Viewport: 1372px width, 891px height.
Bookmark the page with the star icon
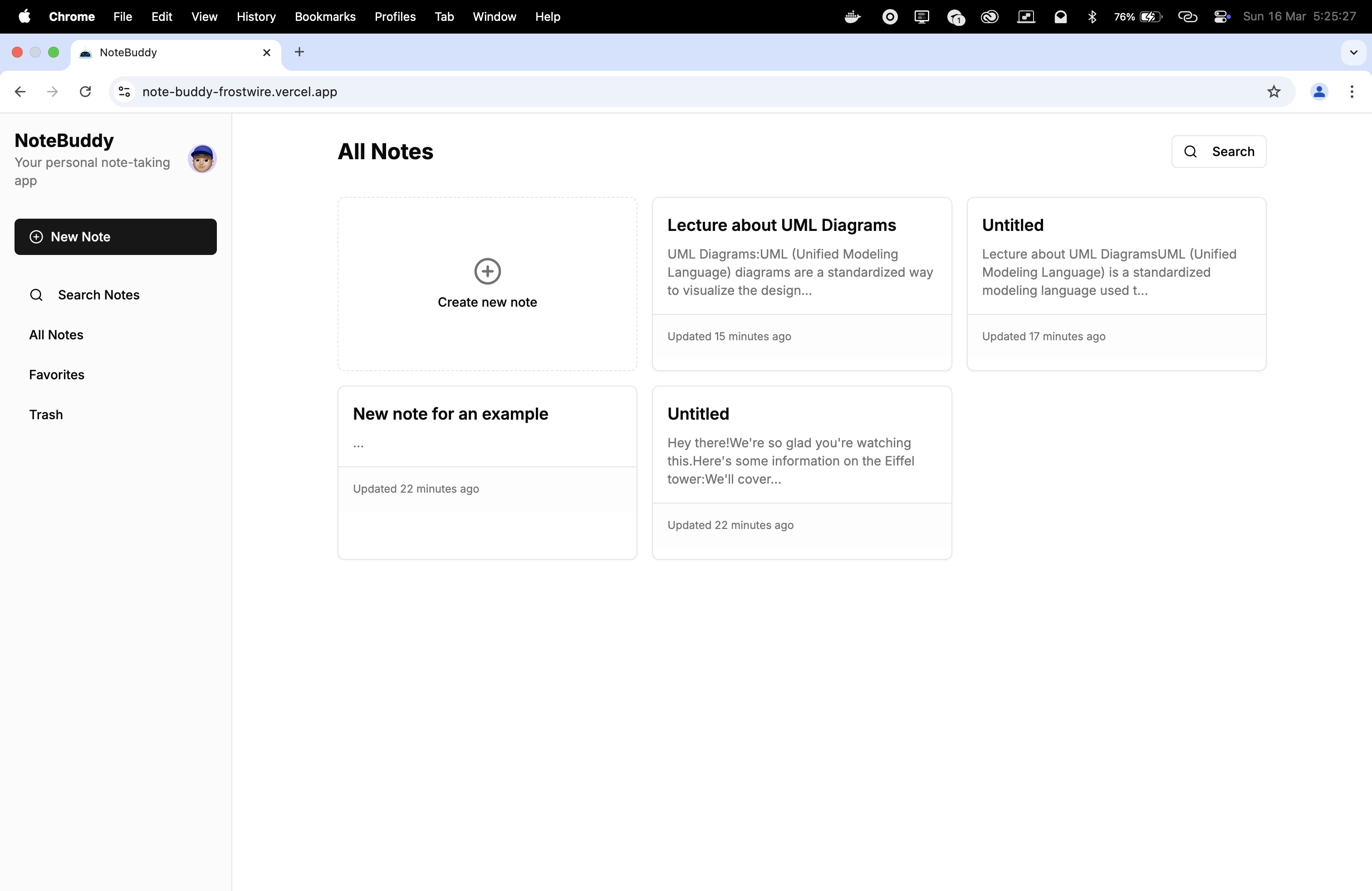(1274, 92)
